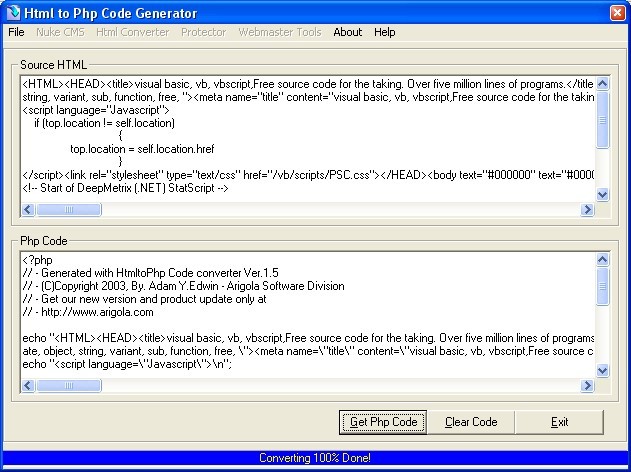Click the link rel="stylesheet" line in Source HTML
Screen dimensions: 631x472
308,175
